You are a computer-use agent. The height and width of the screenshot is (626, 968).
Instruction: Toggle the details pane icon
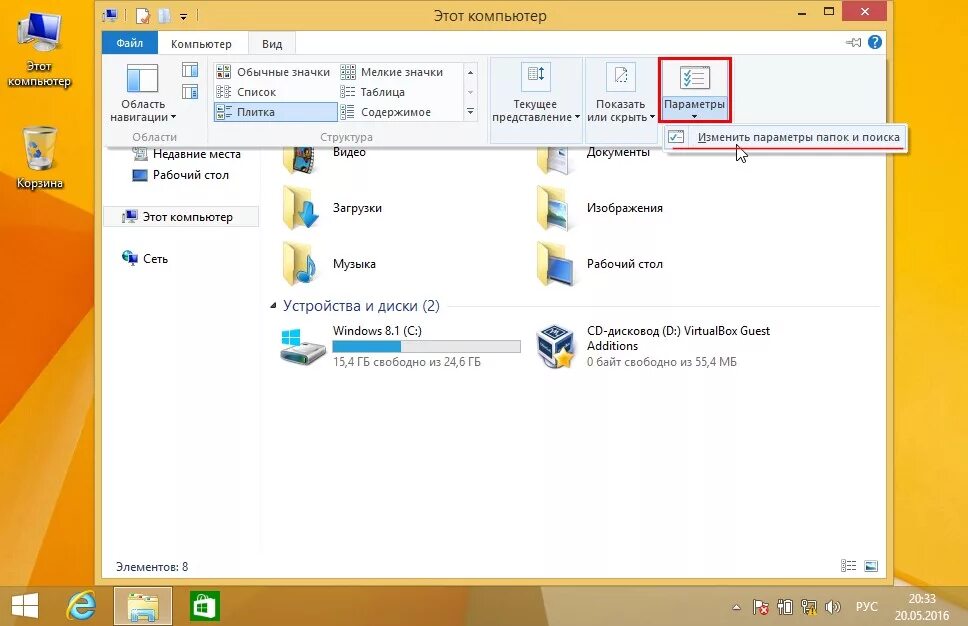point(190,92)
